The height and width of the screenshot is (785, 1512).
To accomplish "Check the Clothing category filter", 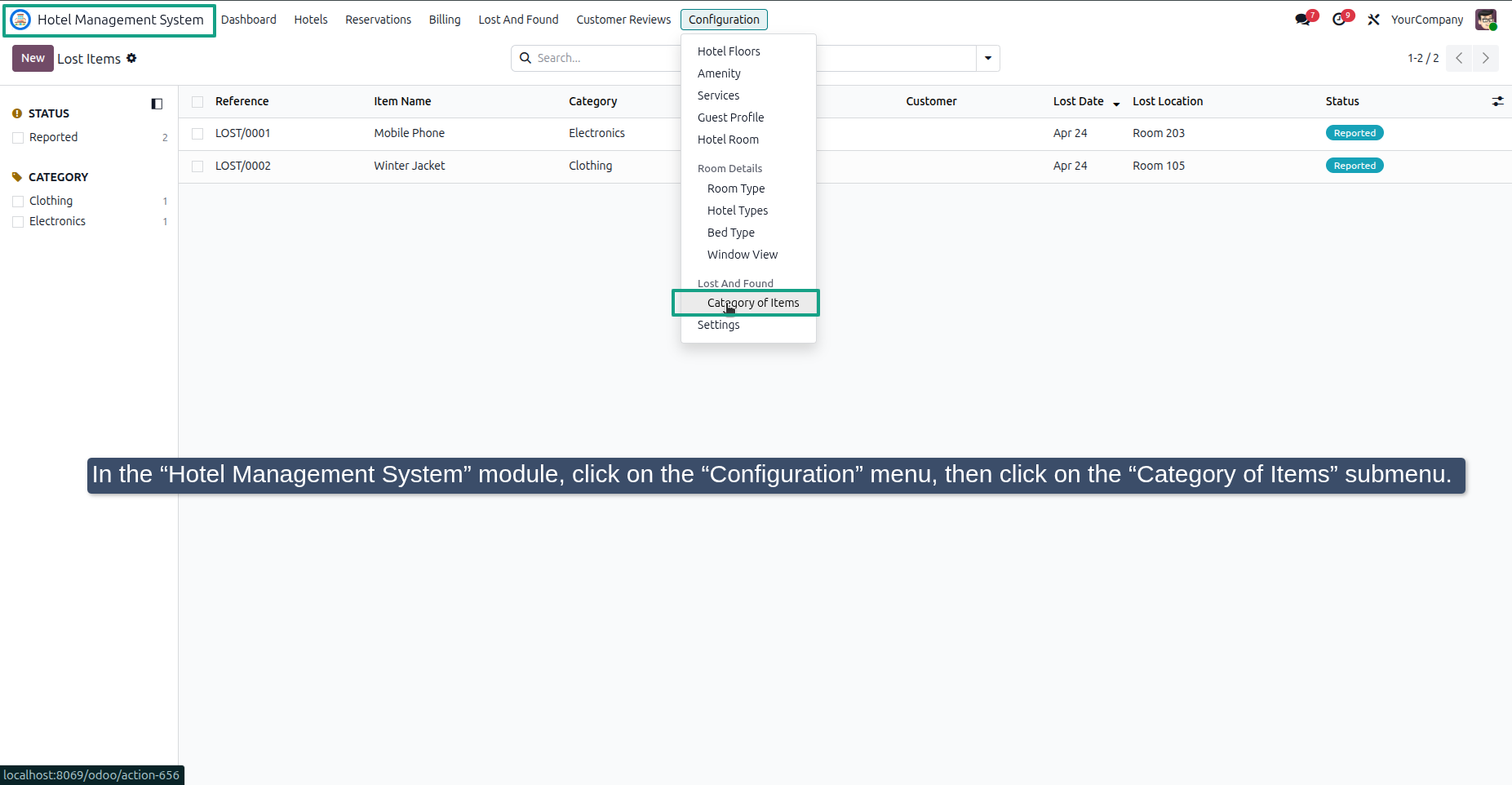I will coord(18,202).
